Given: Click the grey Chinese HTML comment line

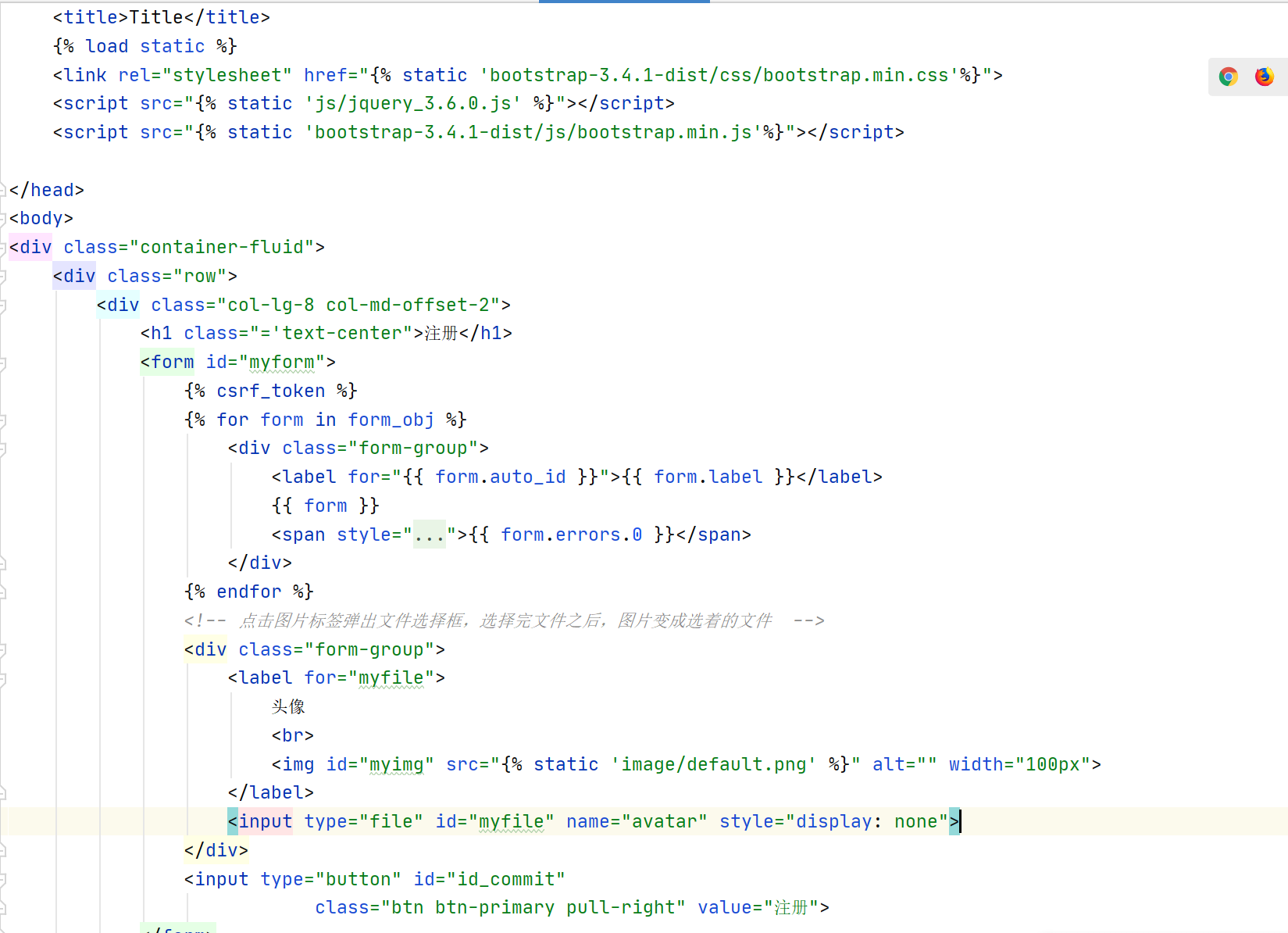Looking at the screenshot, I should click(x=505, y=620).
